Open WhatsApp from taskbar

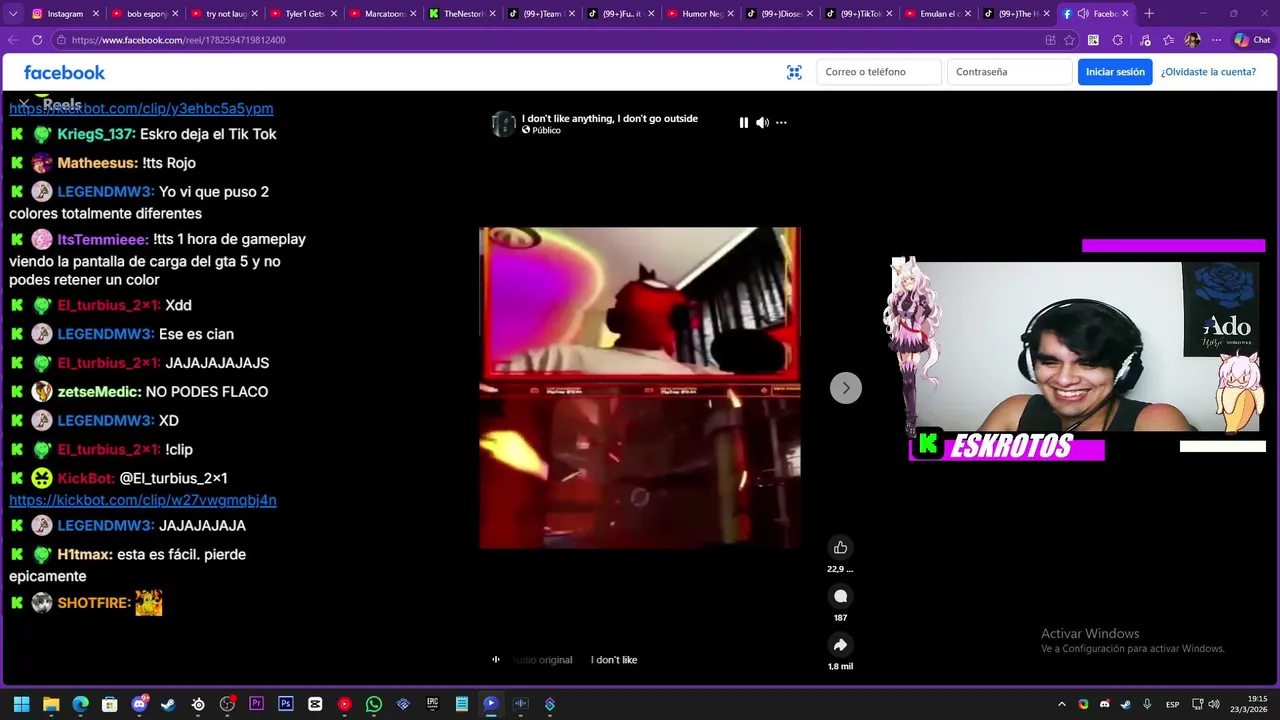coord(373,704)
